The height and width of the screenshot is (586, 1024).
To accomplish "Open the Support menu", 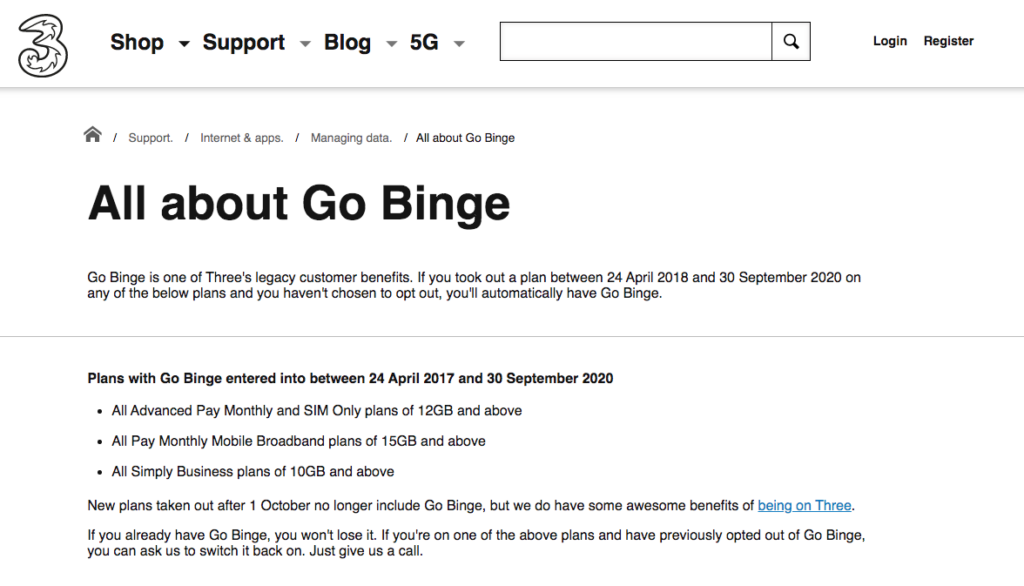I will [x=244, y=42].
